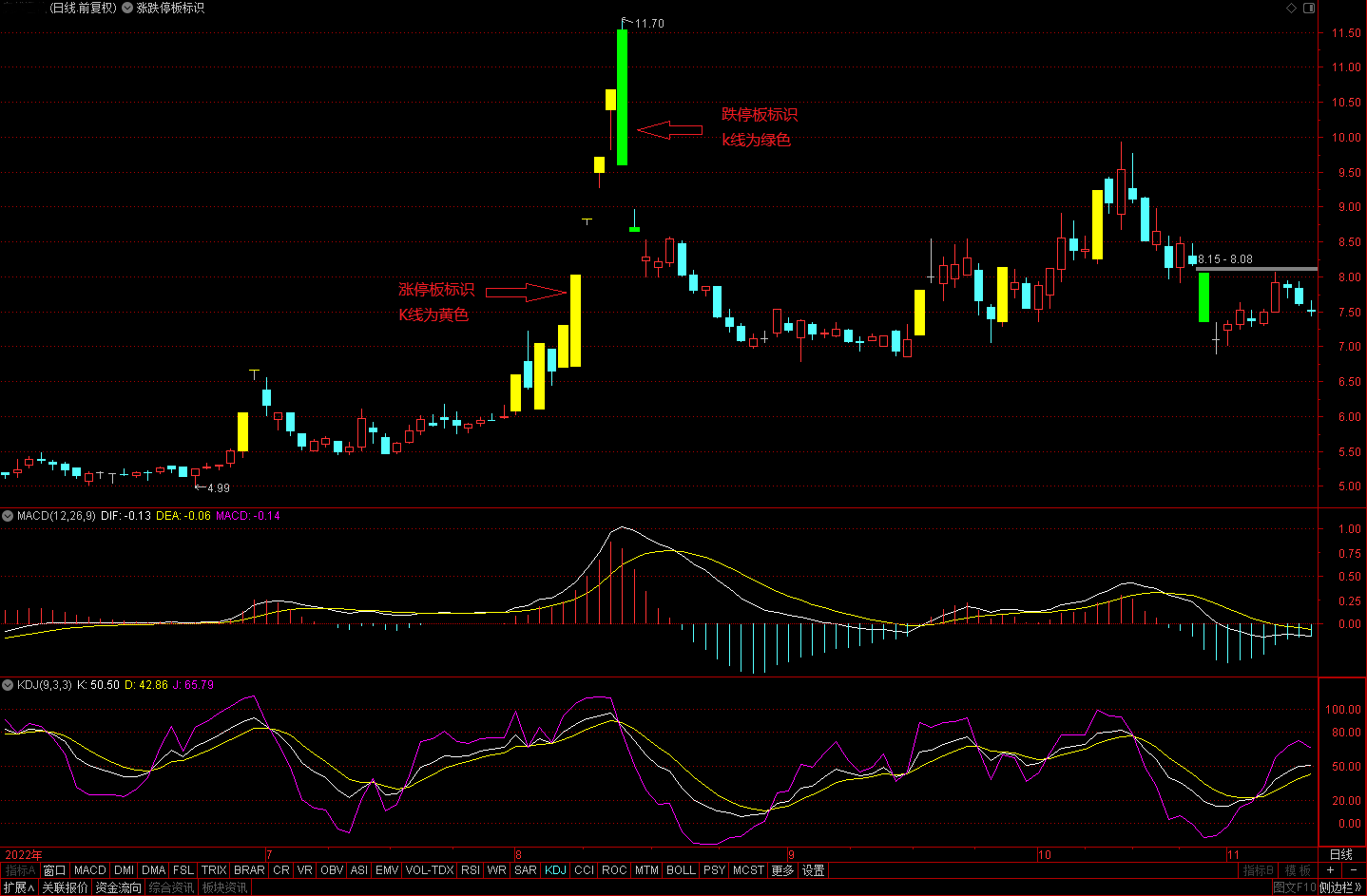Image resolution: width=1367 pixels, height=896 pixels.
Task: Click the plus zoom-in button
Action: pos(1330,870)
